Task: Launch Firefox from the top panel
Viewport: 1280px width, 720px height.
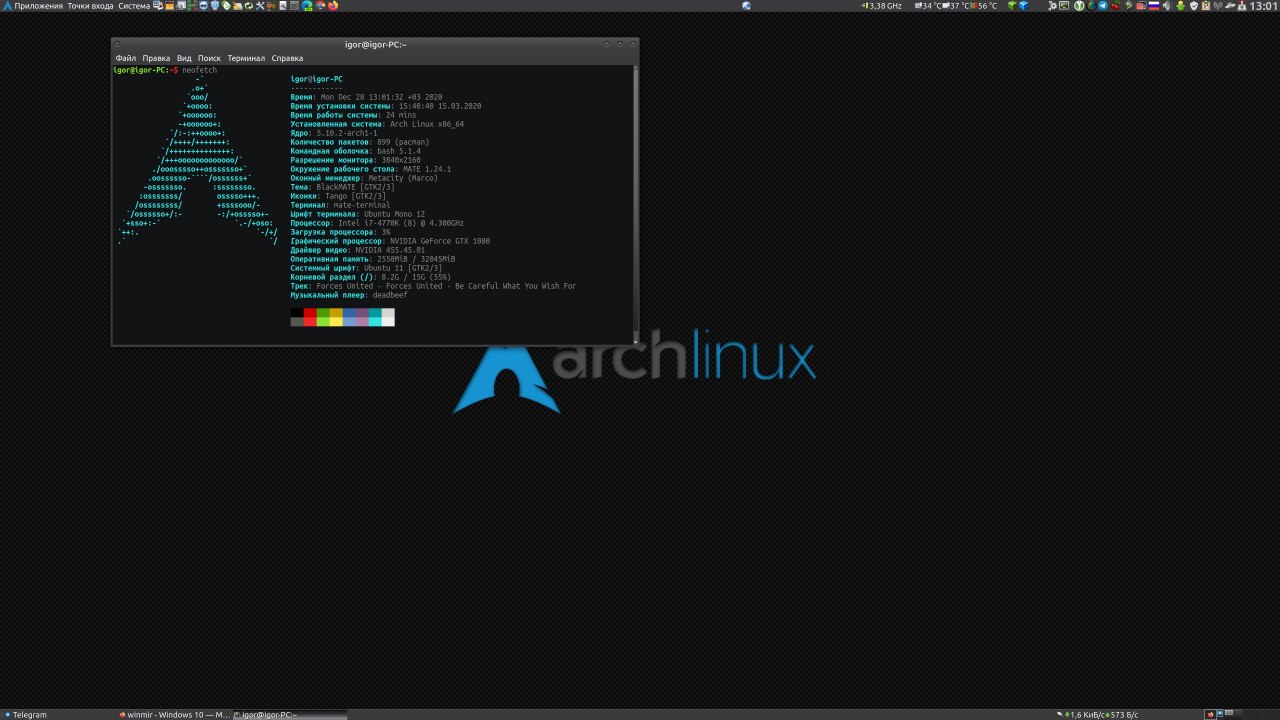Action: 333,6
